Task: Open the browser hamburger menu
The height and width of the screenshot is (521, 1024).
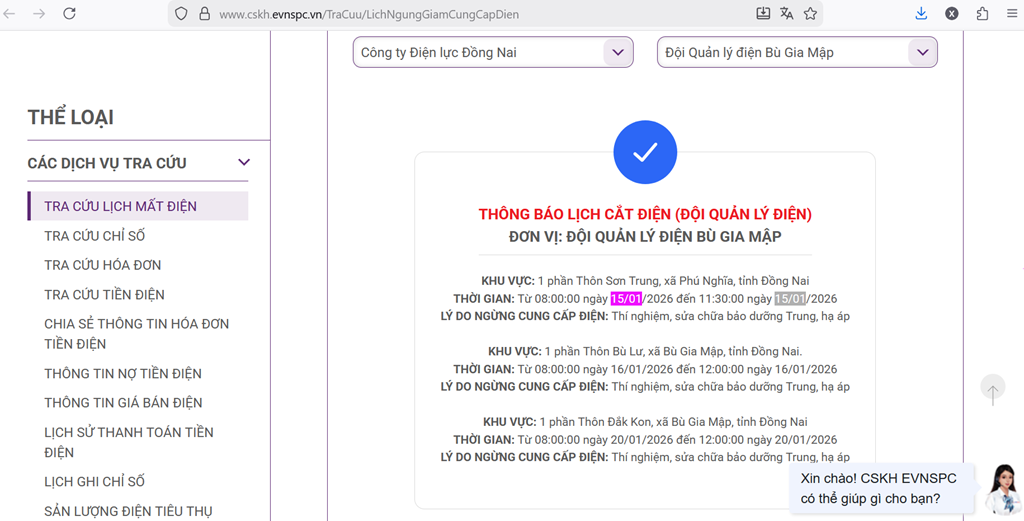Action: [x=1011, y=14]
